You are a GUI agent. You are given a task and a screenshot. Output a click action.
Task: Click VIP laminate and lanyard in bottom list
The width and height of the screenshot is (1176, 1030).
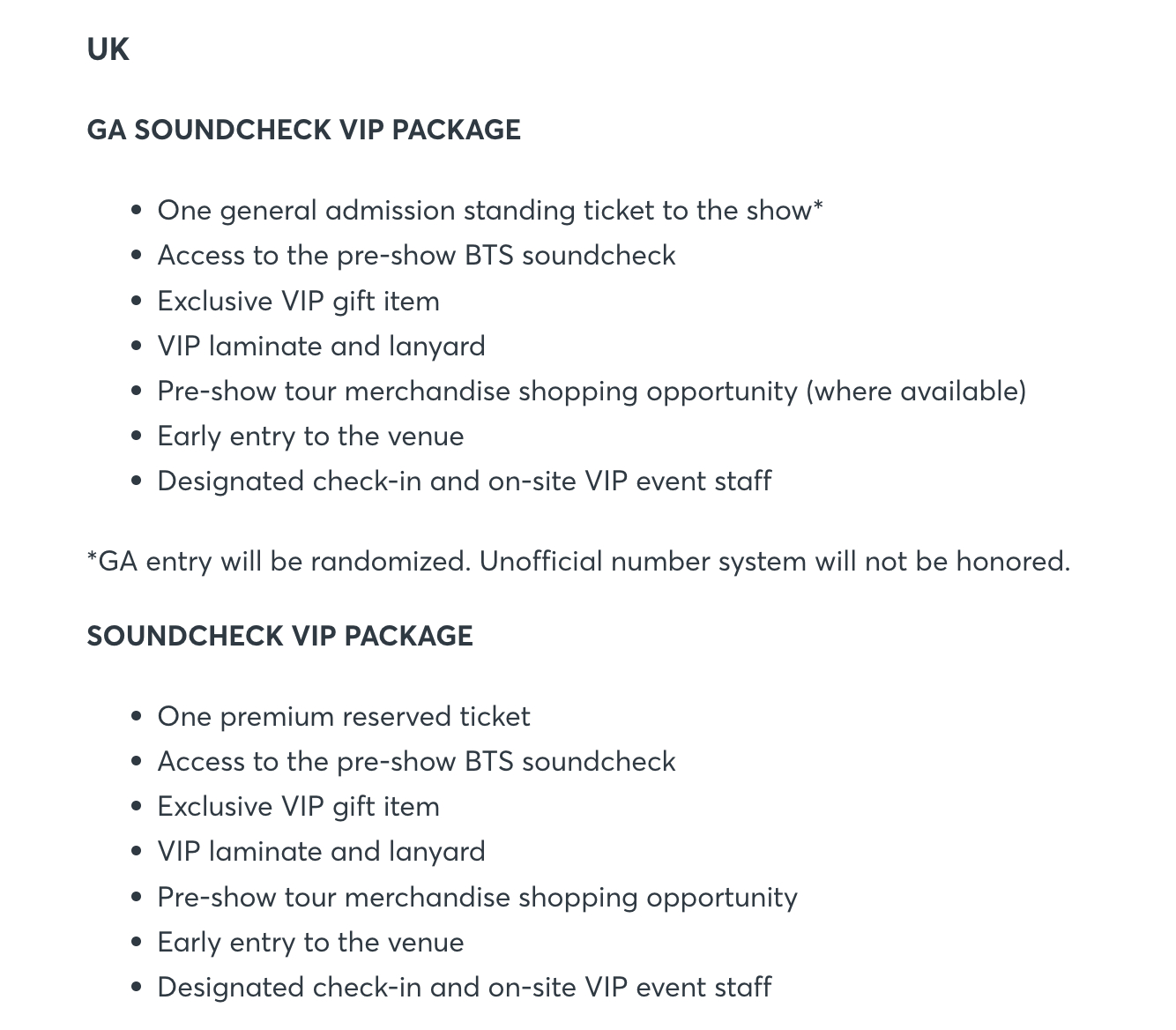321,852
